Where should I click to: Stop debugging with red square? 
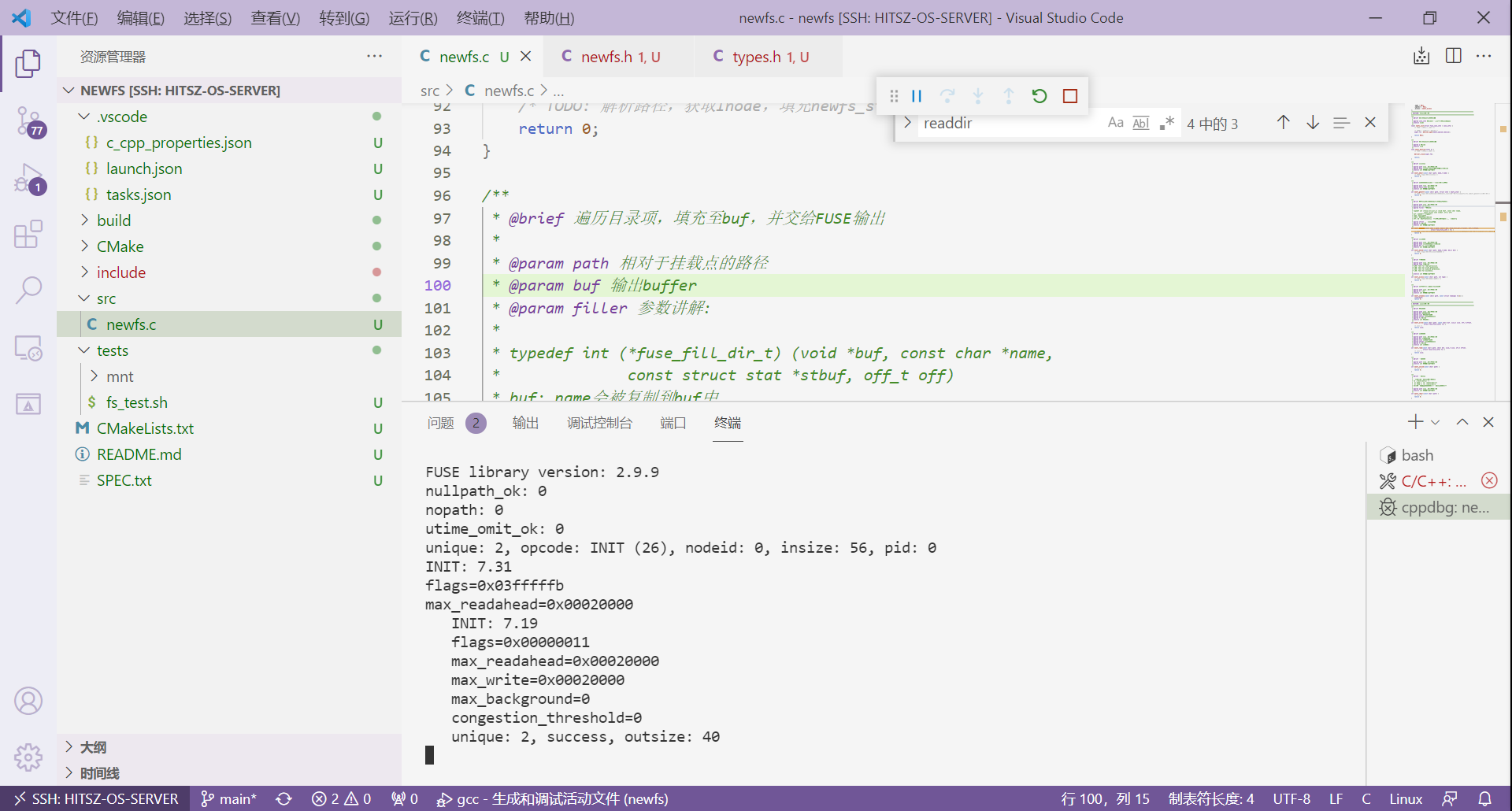[1069, 96]
